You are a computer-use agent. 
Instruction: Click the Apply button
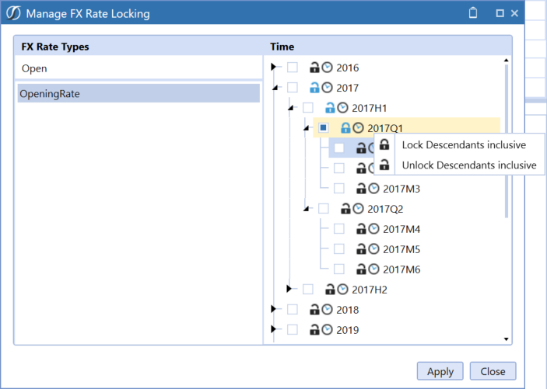[x=440, y=371]
